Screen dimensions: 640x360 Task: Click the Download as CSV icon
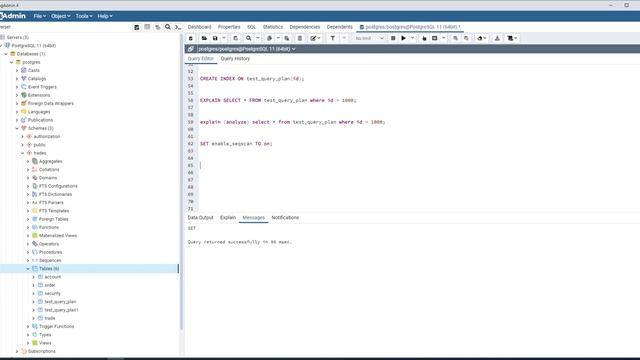[497, 38]
